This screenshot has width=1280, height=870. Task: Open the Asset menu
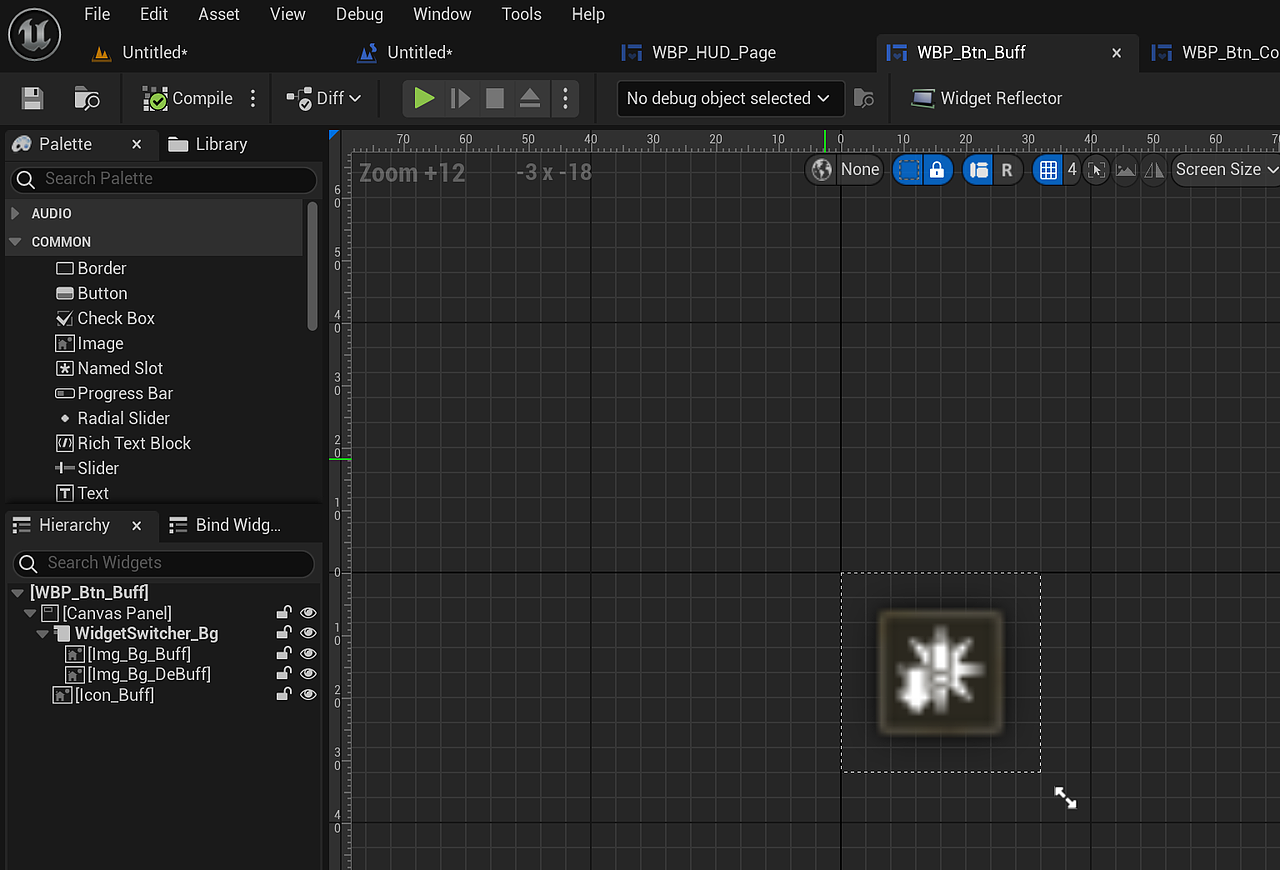pyautogui.click(x=219, y=14)
